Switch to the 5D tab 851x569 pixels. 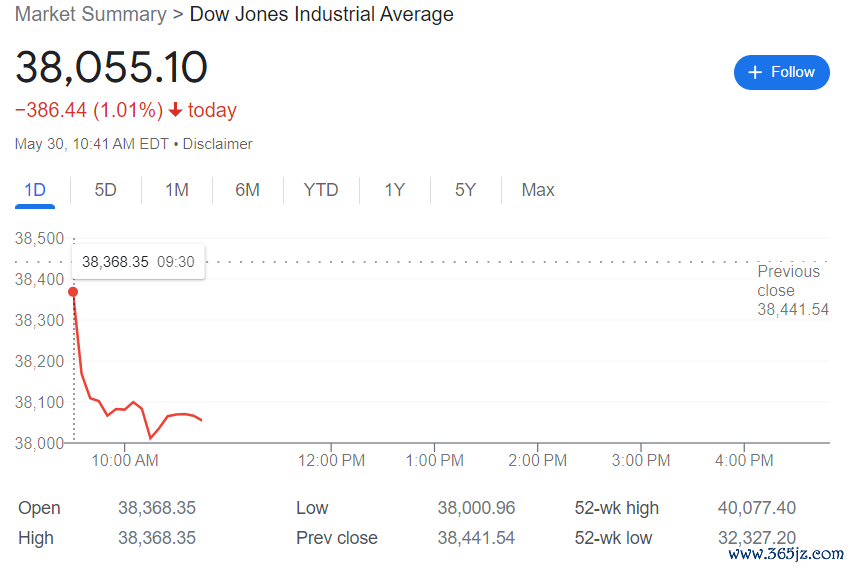click(105, 190)
